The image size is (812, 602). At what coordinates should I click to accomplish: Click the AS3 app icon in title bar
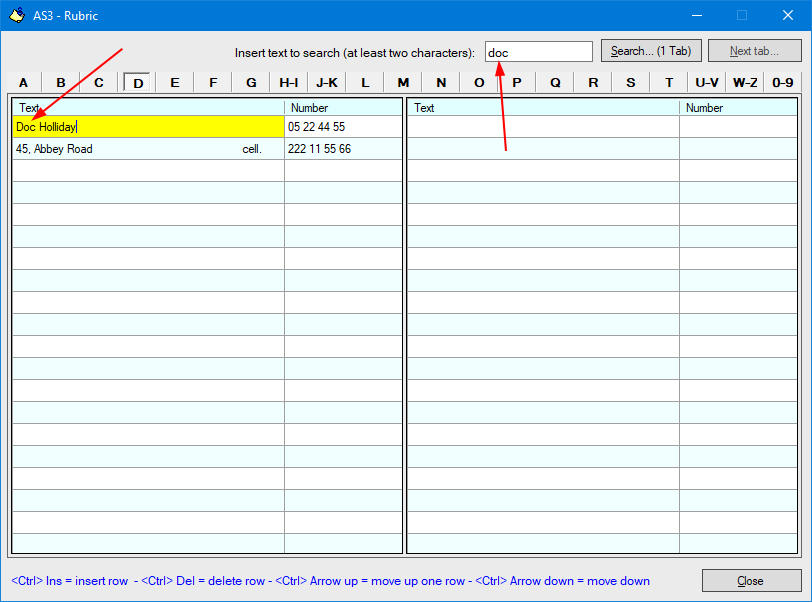16,15
